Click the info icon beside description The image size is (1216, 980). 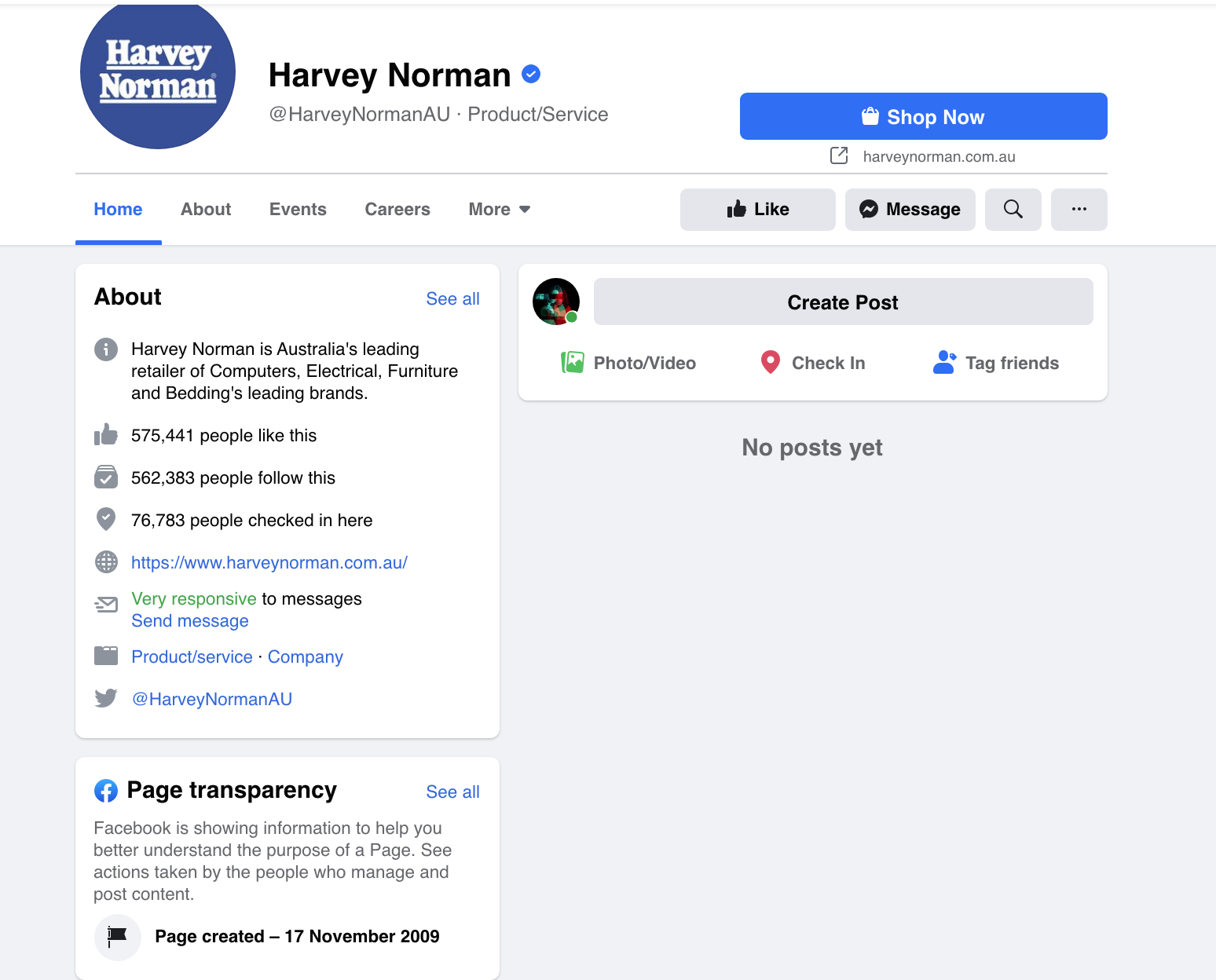[x=106, y=349]
